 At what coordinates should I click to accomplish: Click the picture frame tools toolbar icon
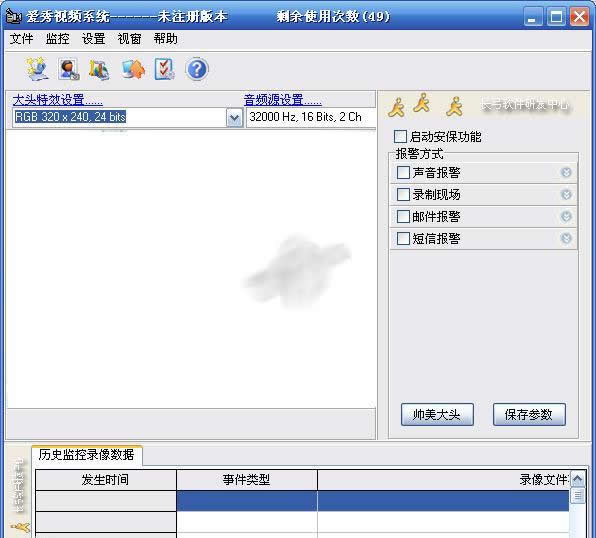pyautogui.click(x=99, y=70)
